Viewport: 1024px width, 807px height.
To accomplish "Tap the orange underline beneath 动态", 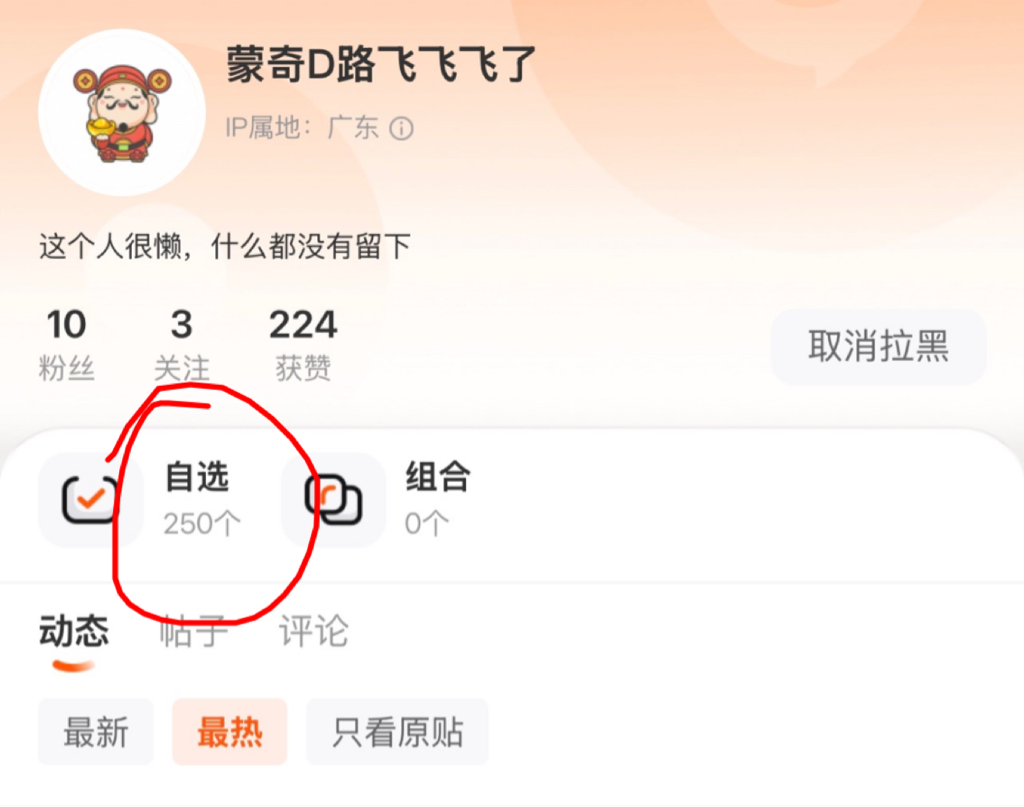I will (x=74, y=665).
